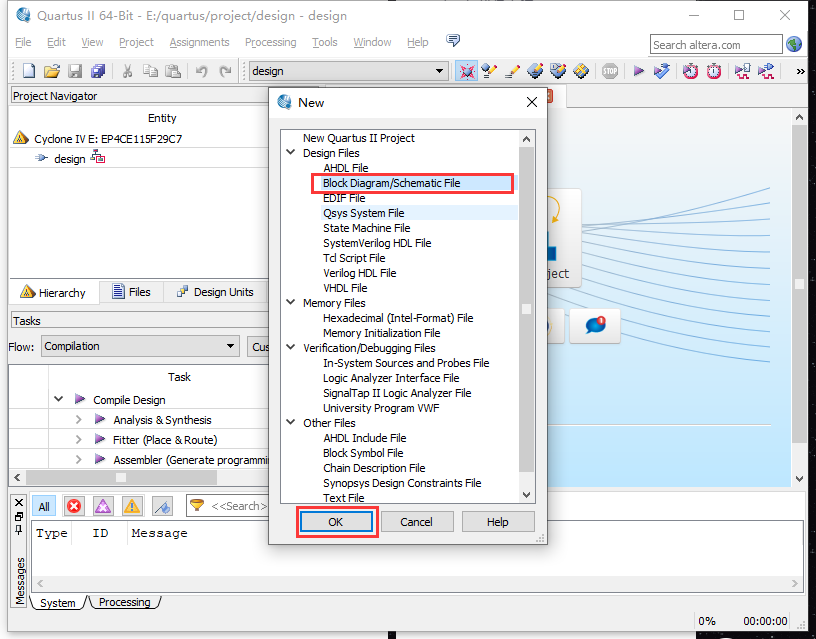This screenshot has width=816, height=639.
Task: Switch to the Files tab
Action: pos(131,292)
